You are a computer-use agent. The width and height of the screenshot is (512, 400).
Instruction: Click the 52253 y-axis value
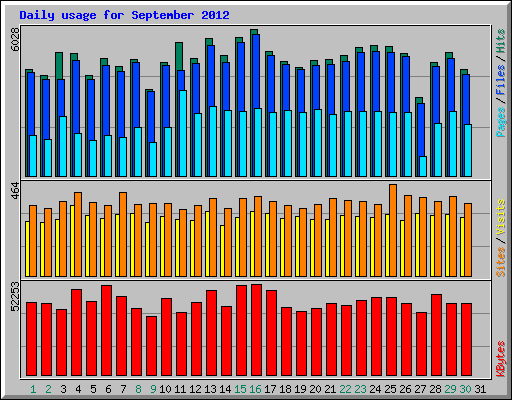[15, 296]
